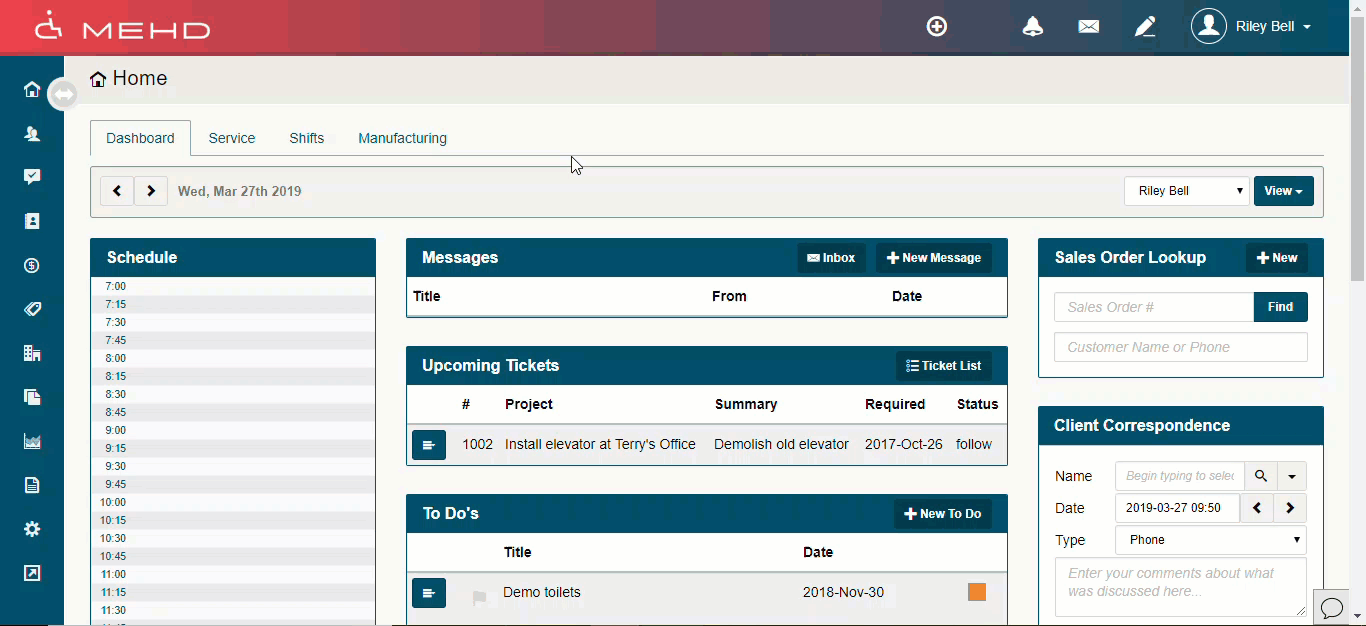Viewport: 1366px width, 626px height.
Task: Switch to the Service tab
Action: (232, 138)
